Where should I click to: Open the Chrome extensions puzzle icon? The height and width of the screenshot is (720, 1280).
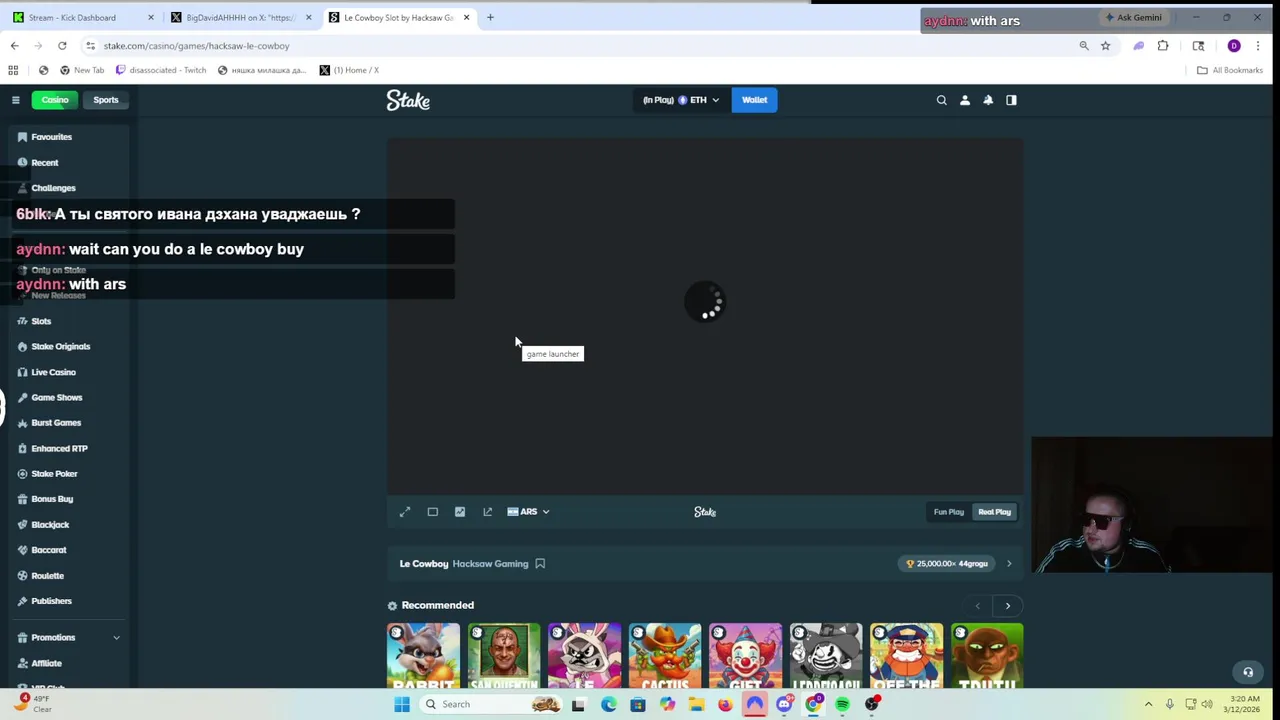(x=1163, y=46)
